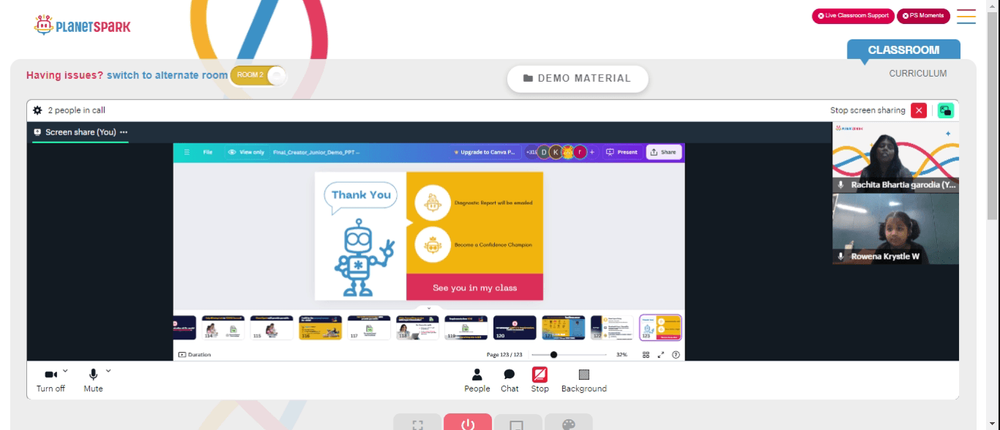Open Background effects options
Viewport: 1000px width, 430px height.
584,380
